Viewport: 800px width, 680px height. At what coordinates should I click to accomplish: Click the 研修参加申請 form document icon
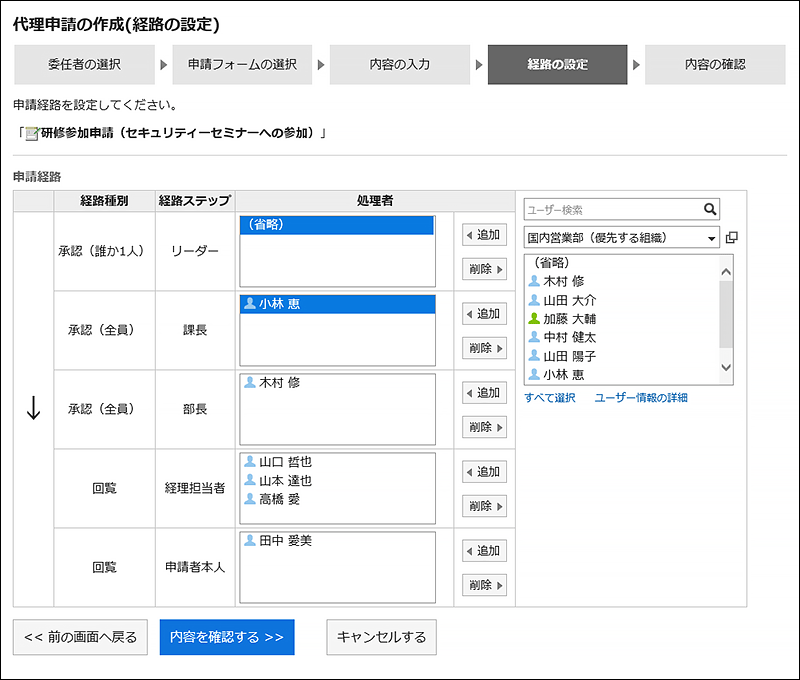pyautogui.click(x=32, y=134)
